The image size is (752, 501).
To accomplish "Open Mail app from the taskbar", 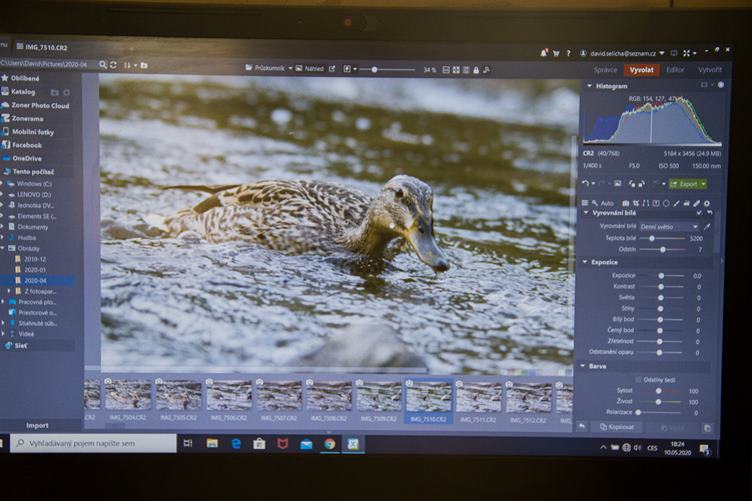I will [x=306, y=444].
